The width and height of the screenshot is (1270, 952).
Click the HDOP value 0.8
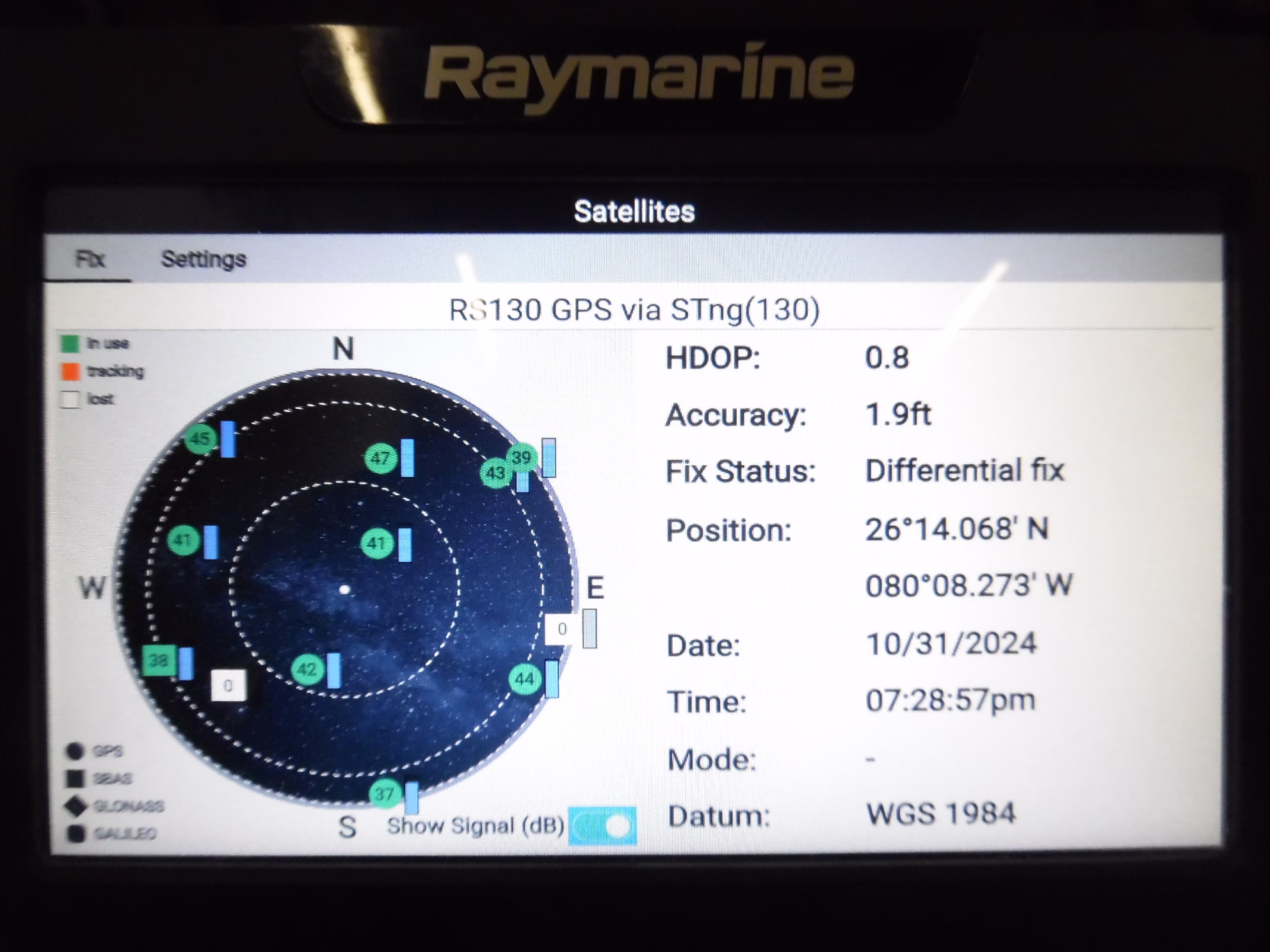point(887,358)
